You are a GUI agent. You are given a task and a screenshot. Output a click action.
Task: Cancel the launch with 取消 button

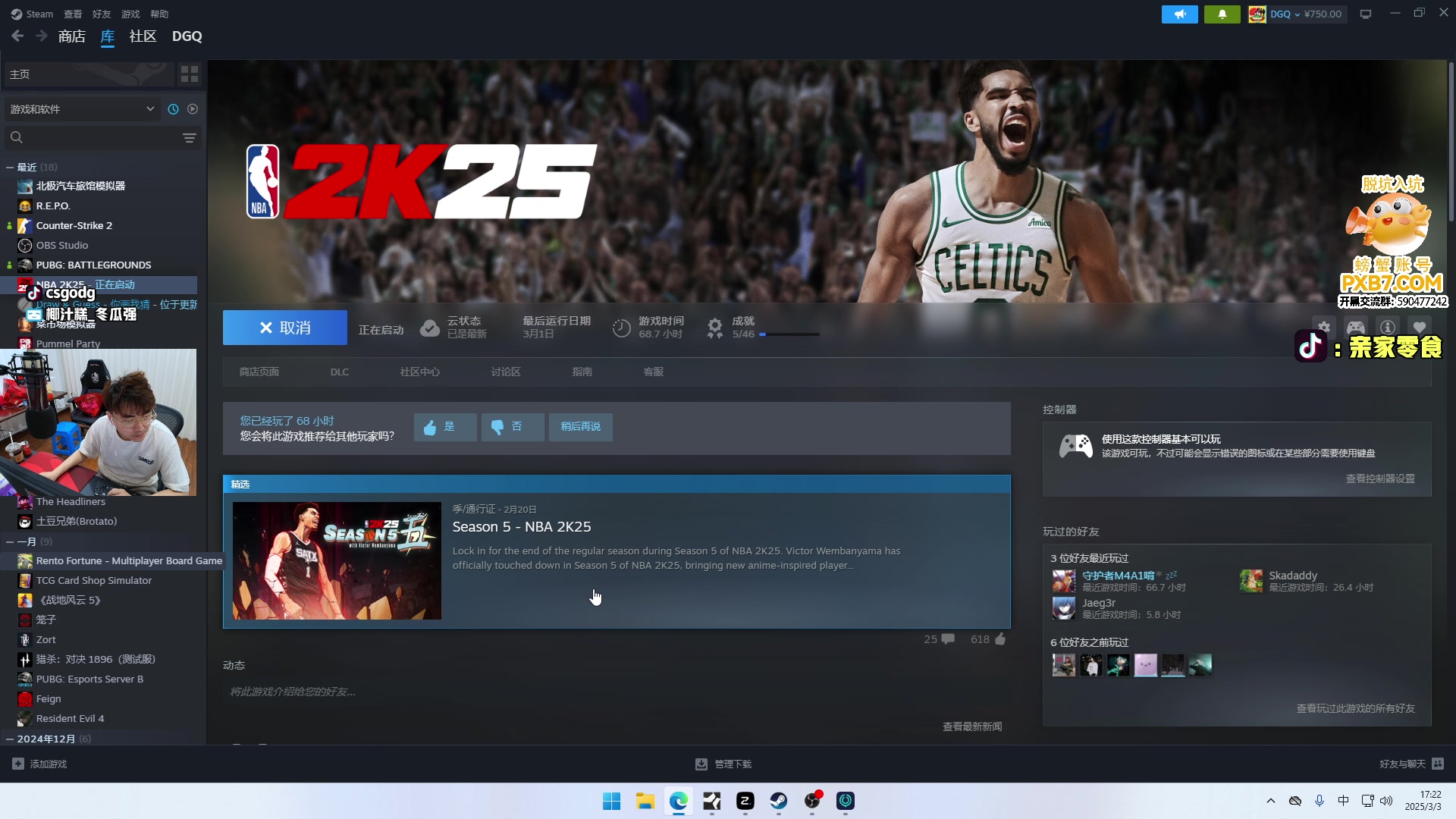tap(285, 328)
